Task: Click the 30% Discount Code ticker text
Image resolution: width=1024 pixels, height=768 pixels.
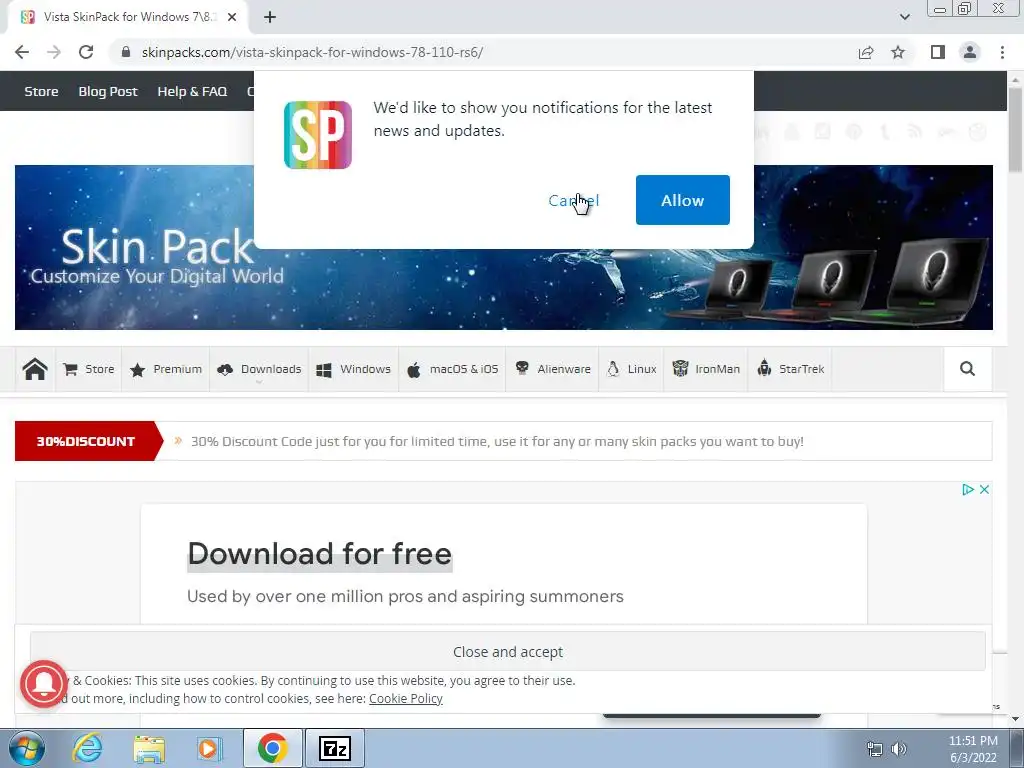Action: [497, 441]
